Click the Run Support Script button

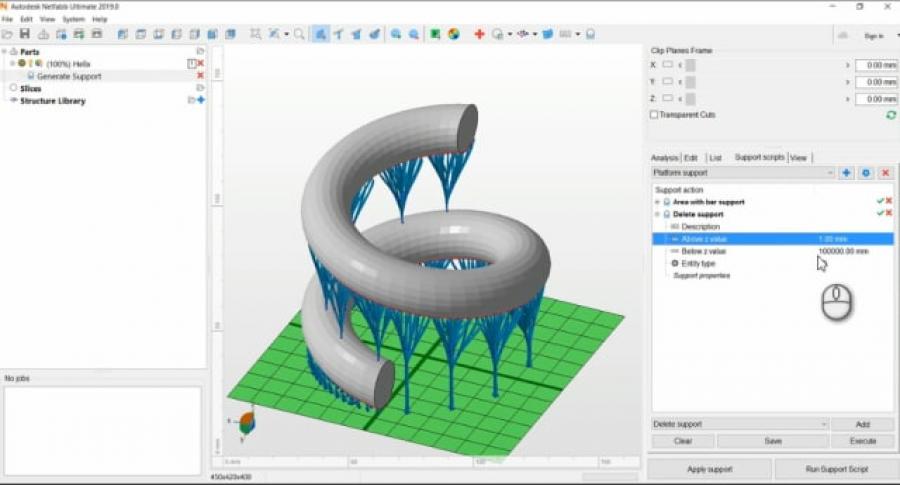(835, 469)
